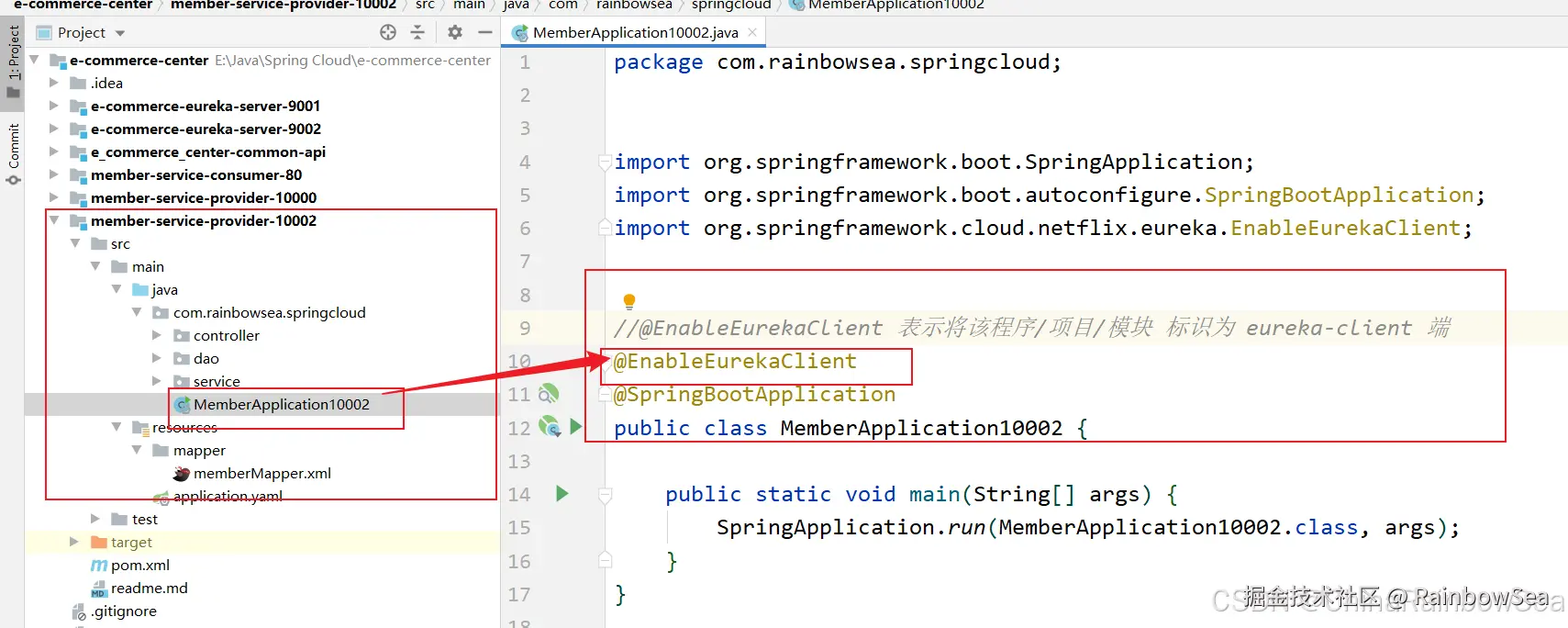The width and height of the screenshot is (1568, 628).
Task: Click the Spring gutter icon on line 12
Action: (x=549, y=427)
